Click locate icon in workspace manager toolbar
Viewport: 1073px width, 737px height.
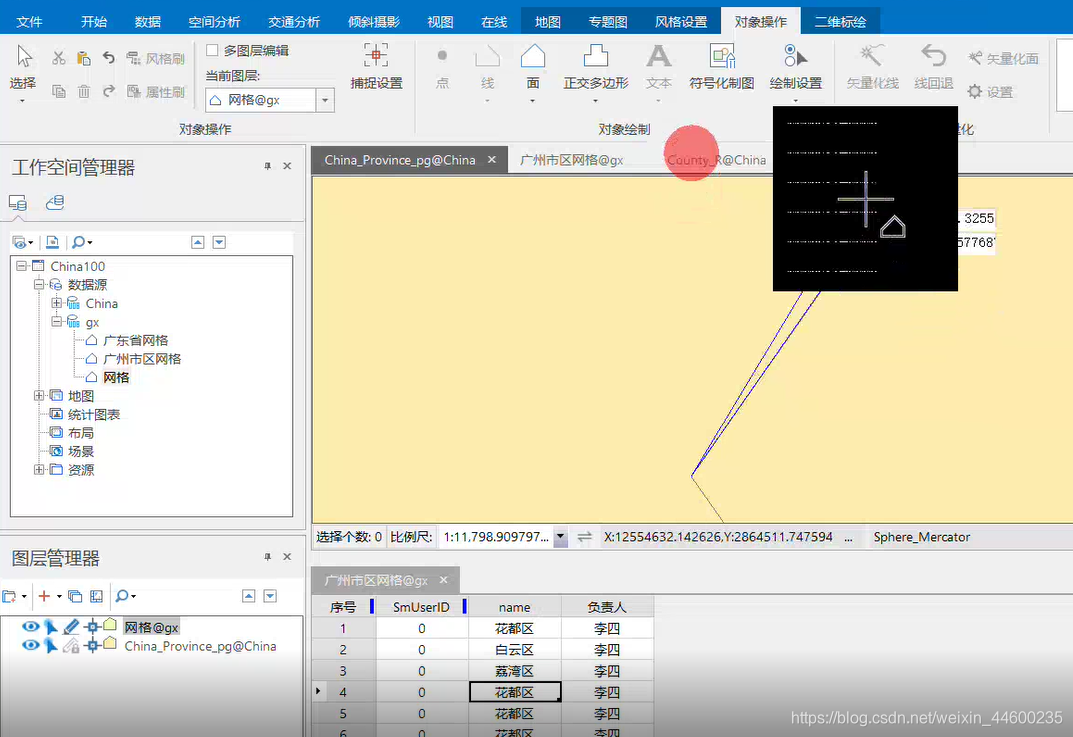point(52,242)
